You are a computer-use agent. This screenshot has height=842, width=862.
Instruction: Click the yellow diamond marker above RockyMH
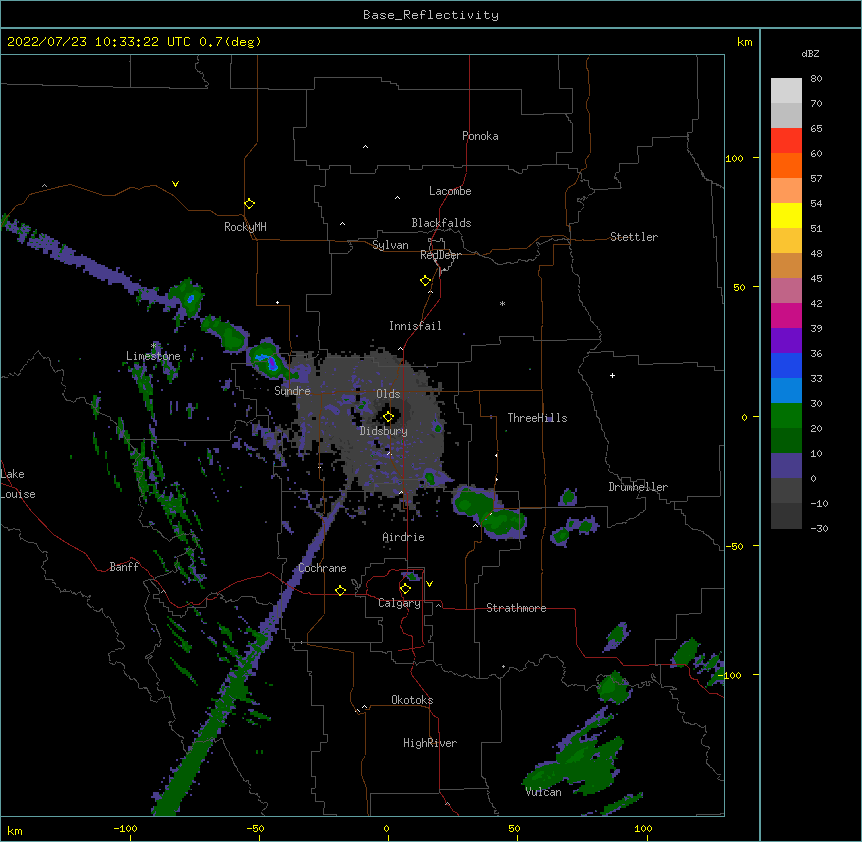click(x=249, y=204)
